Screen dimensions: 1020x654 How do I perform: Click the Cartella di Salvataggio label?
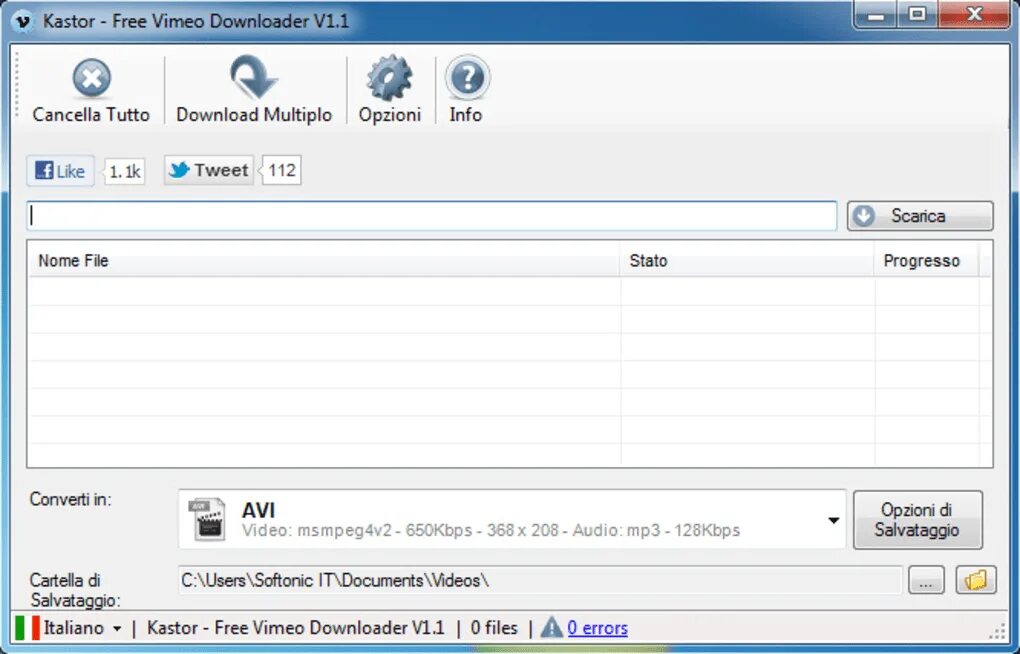point(75,590)
